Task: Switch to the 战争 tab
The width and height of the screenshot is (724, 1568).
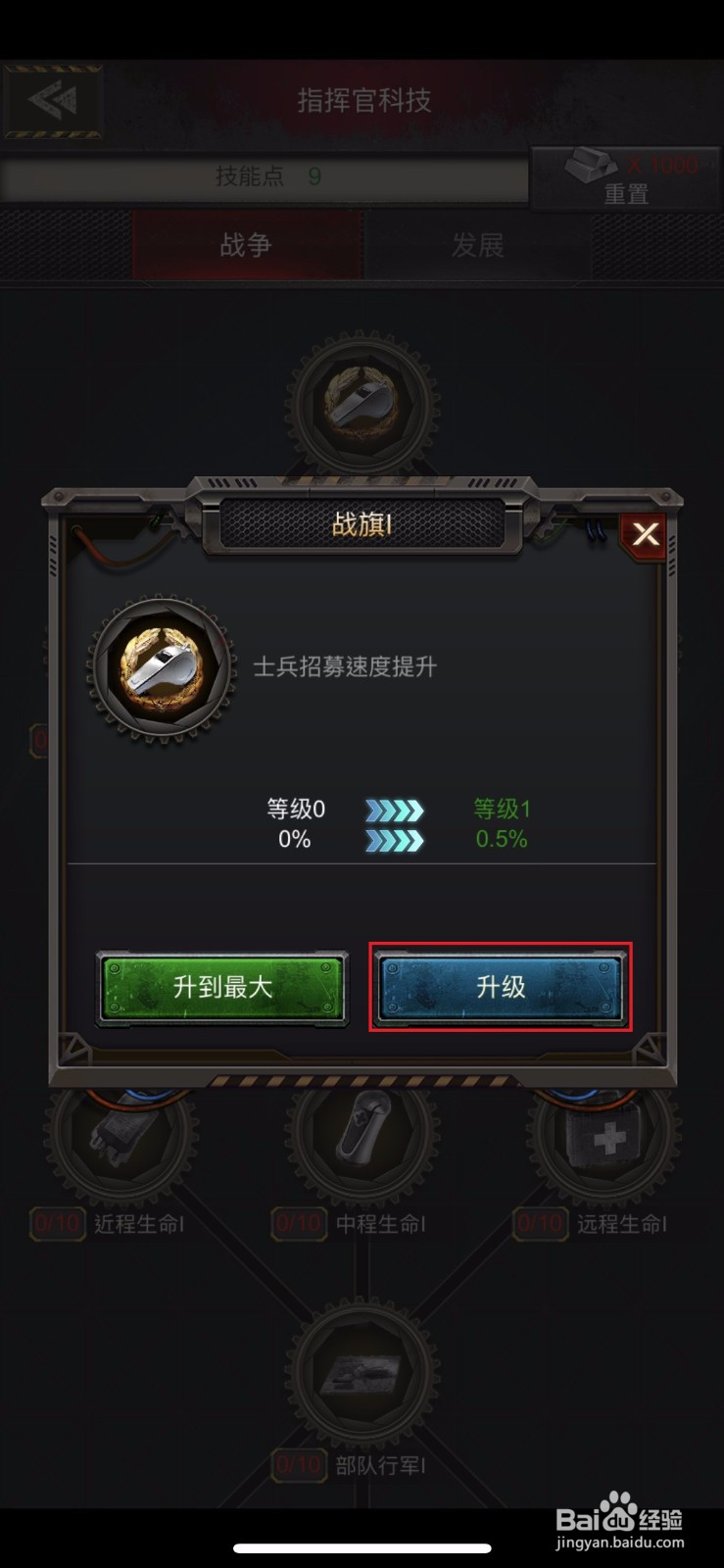Action: coord(246,245)
